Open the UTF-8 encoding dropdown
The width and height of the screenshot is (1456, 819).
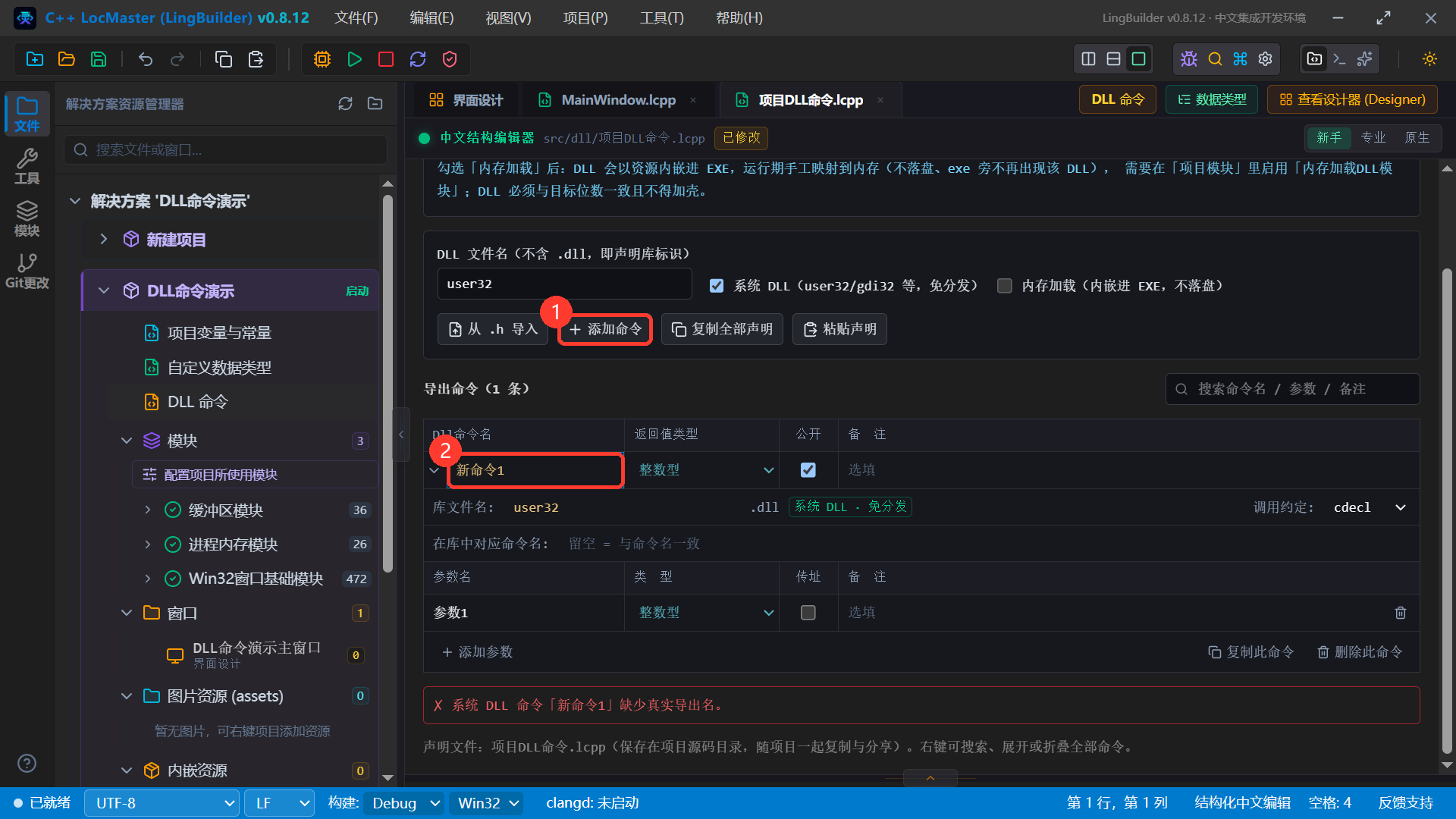(x=162, y=803)
